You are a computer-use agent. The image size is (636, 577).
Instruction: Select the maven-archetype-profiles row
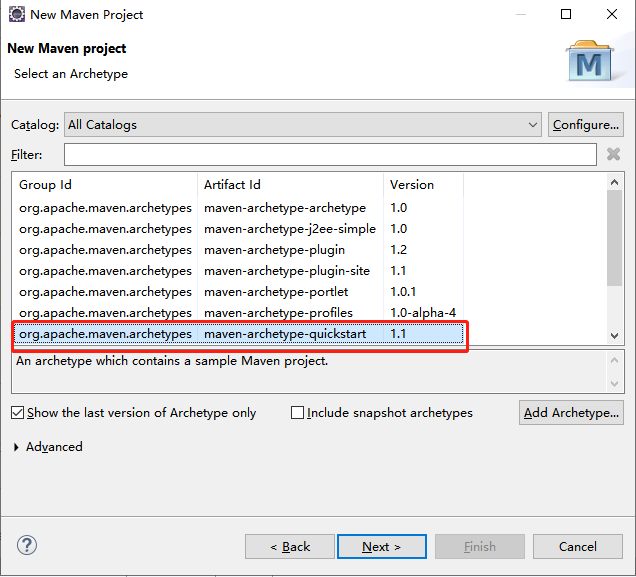pos(238,313)
